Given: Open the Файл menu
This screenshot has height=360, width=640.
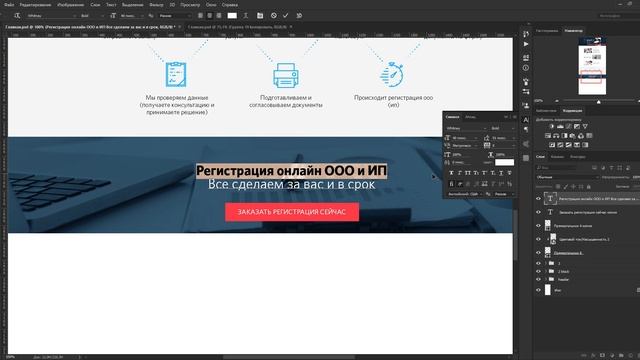Looking at the screenshot, I should coord(9,5).
